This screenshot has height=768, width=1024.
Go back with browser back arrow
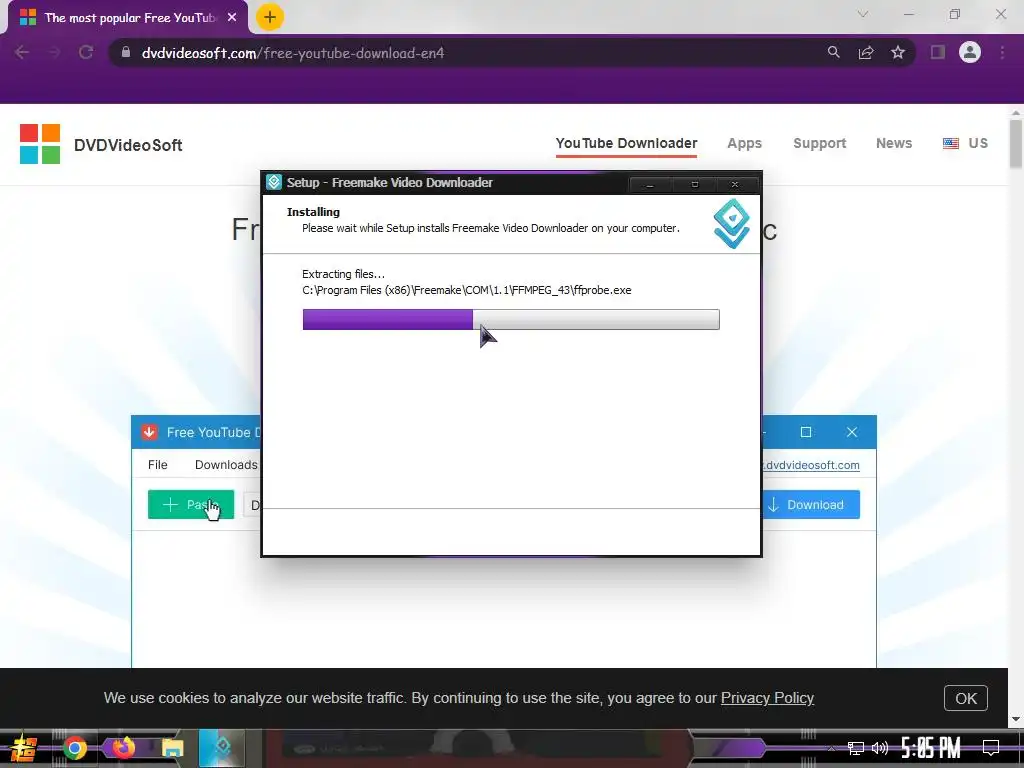pyautogui.click(x=22, y=53)
